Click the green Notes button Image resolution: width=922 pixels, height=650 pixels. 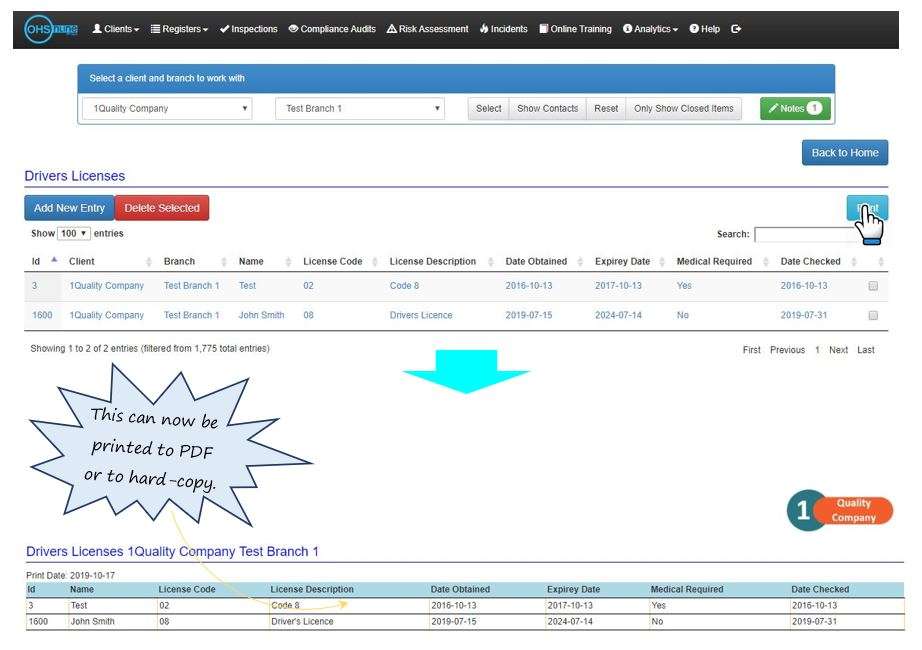[795, 109]
